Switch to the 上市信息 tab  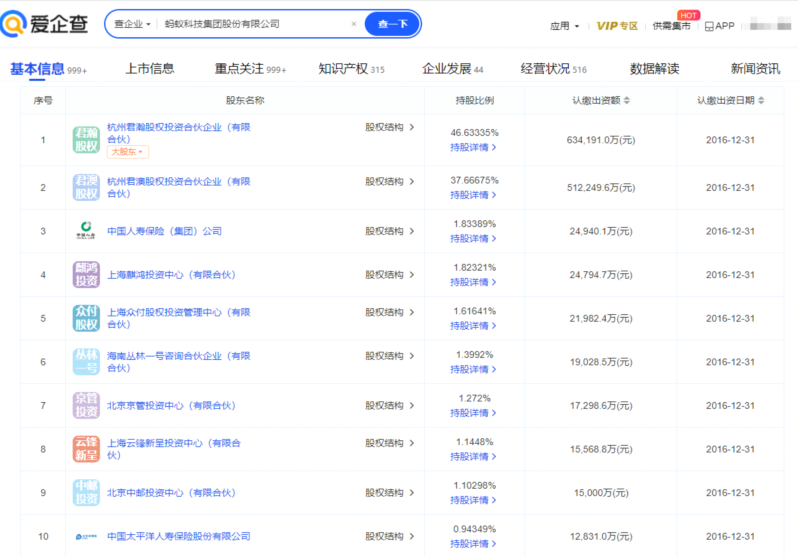pos(150,68)
